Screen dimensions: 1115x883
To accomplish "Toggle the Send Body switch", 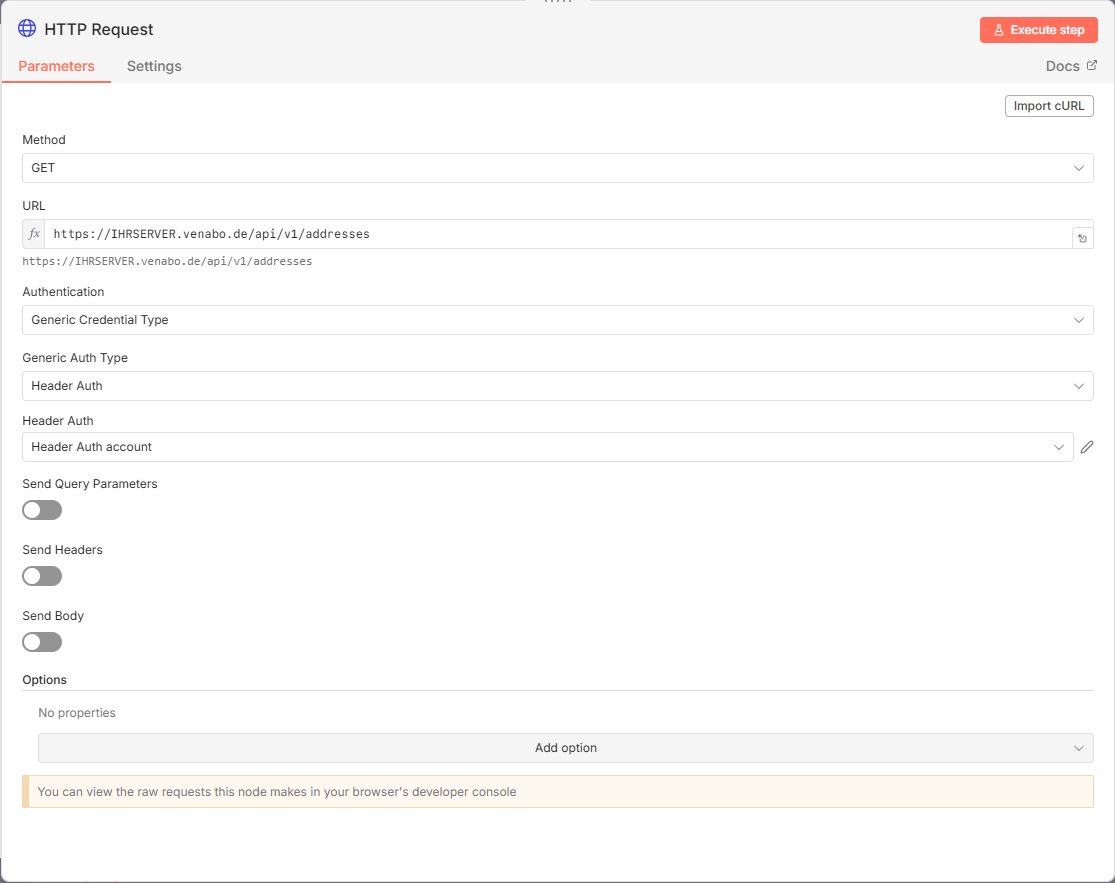I will 42,642.
